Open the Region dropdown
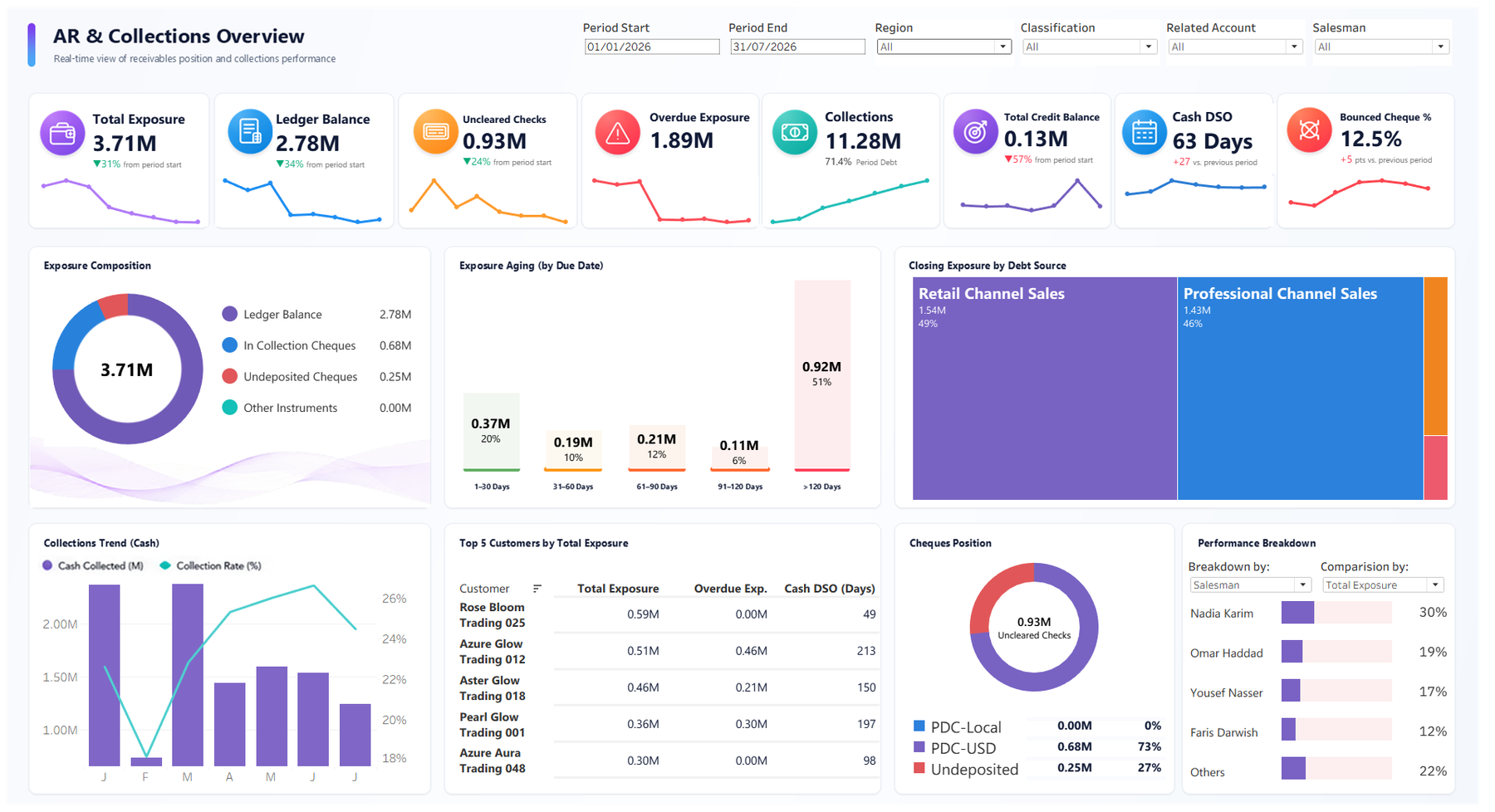The width and height of the screenshot is (1495, 812). pos(944,46)
